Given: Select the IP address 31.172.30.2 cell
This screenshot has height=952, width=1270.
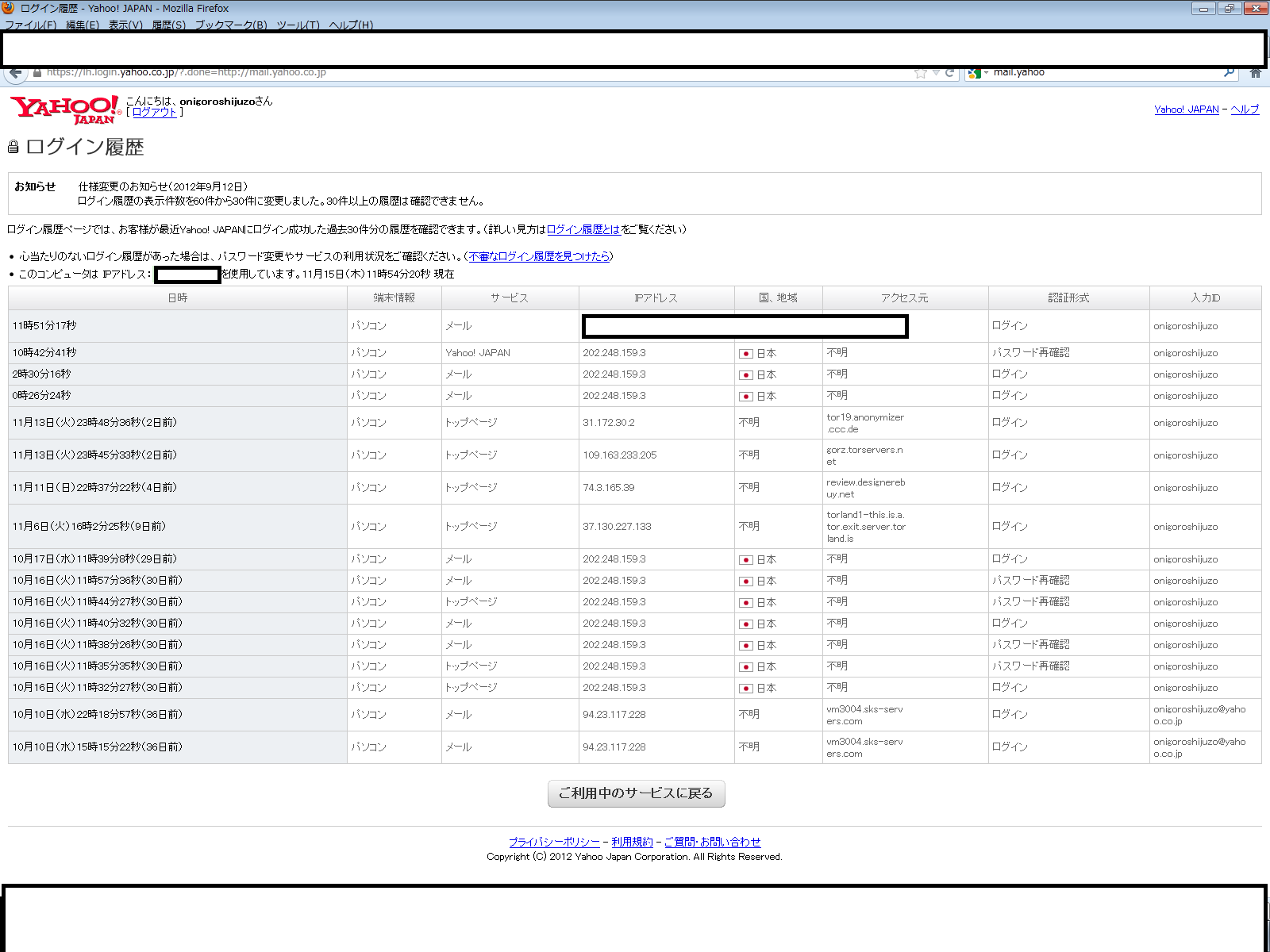Looking at the screenshot, I should 656,423.
